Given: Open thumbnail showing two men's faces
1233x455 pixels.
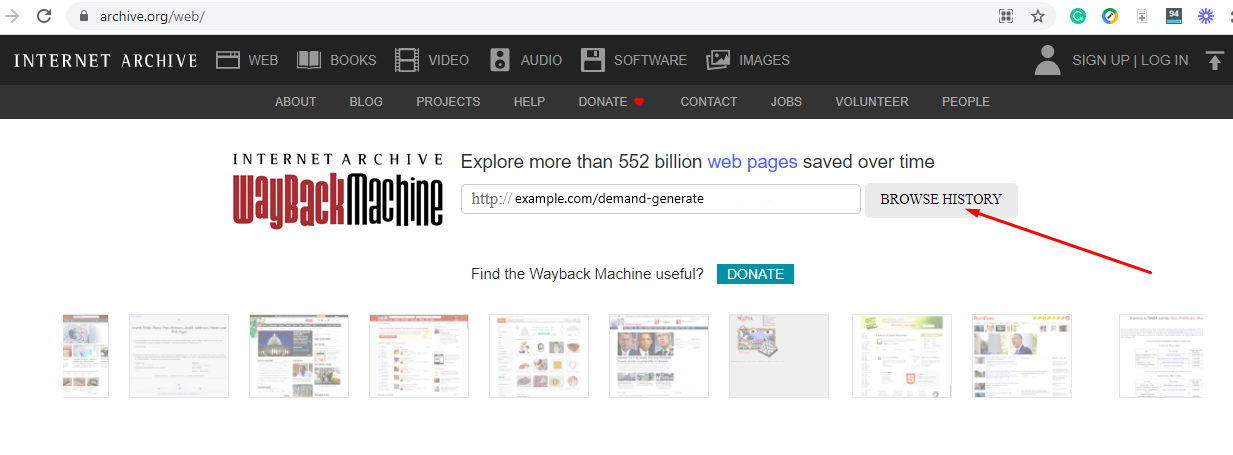Looking at the screenshot, I should [x=659, y=356].
